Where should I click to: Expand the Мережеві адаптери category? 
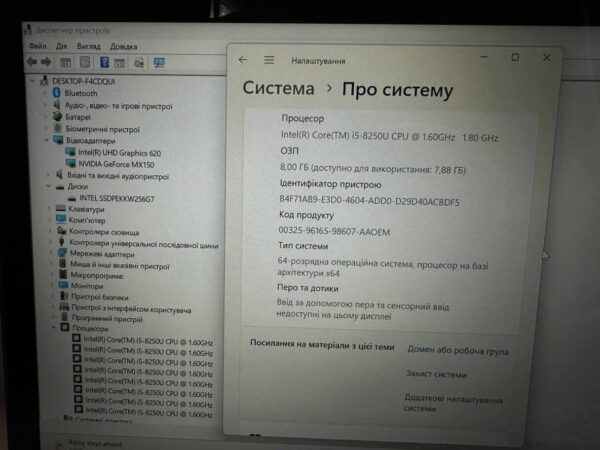[51, 253]
